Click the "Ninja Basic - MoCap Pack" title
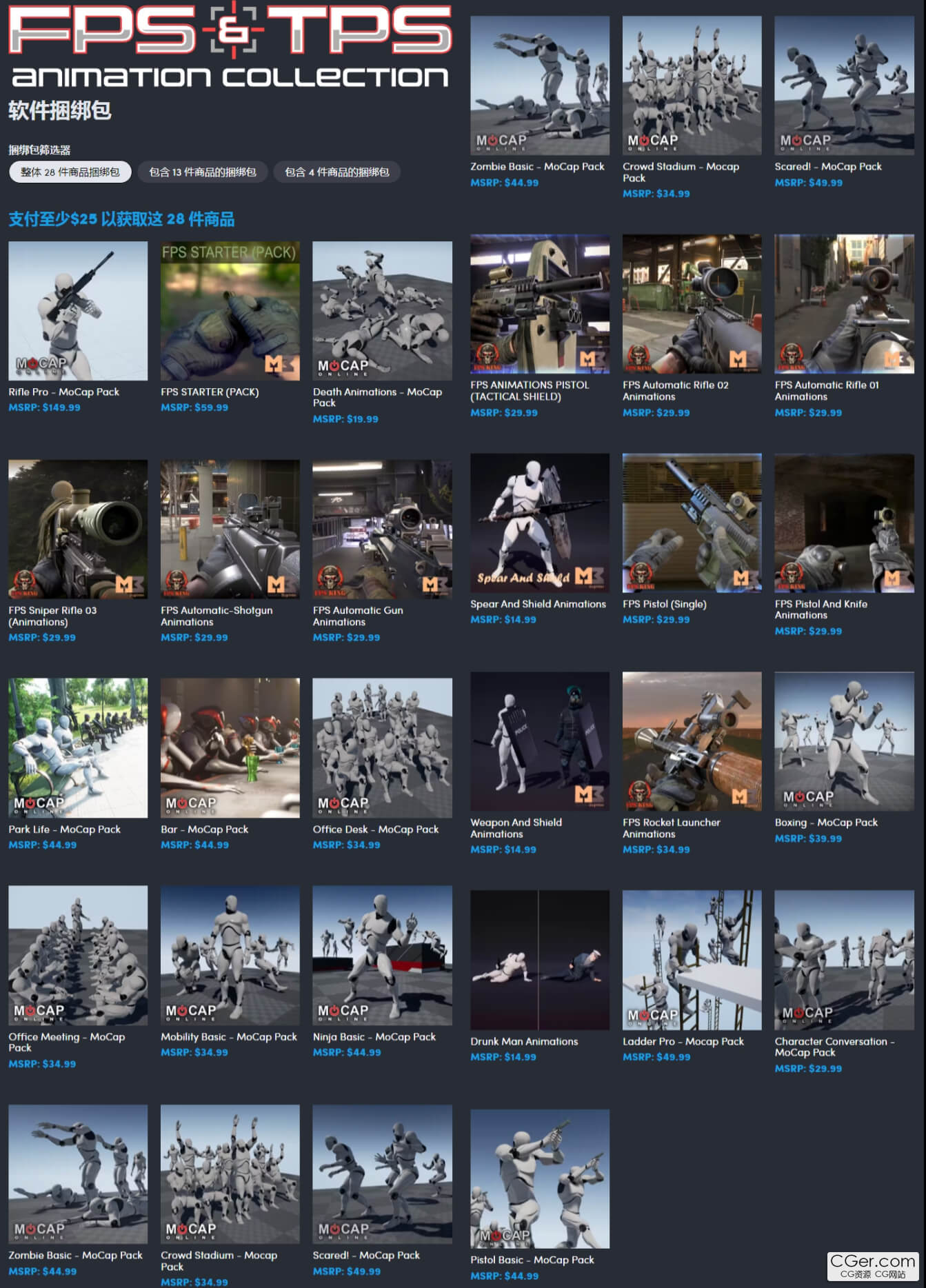The image size is (926, 1288). click(x=374, y=1037)
